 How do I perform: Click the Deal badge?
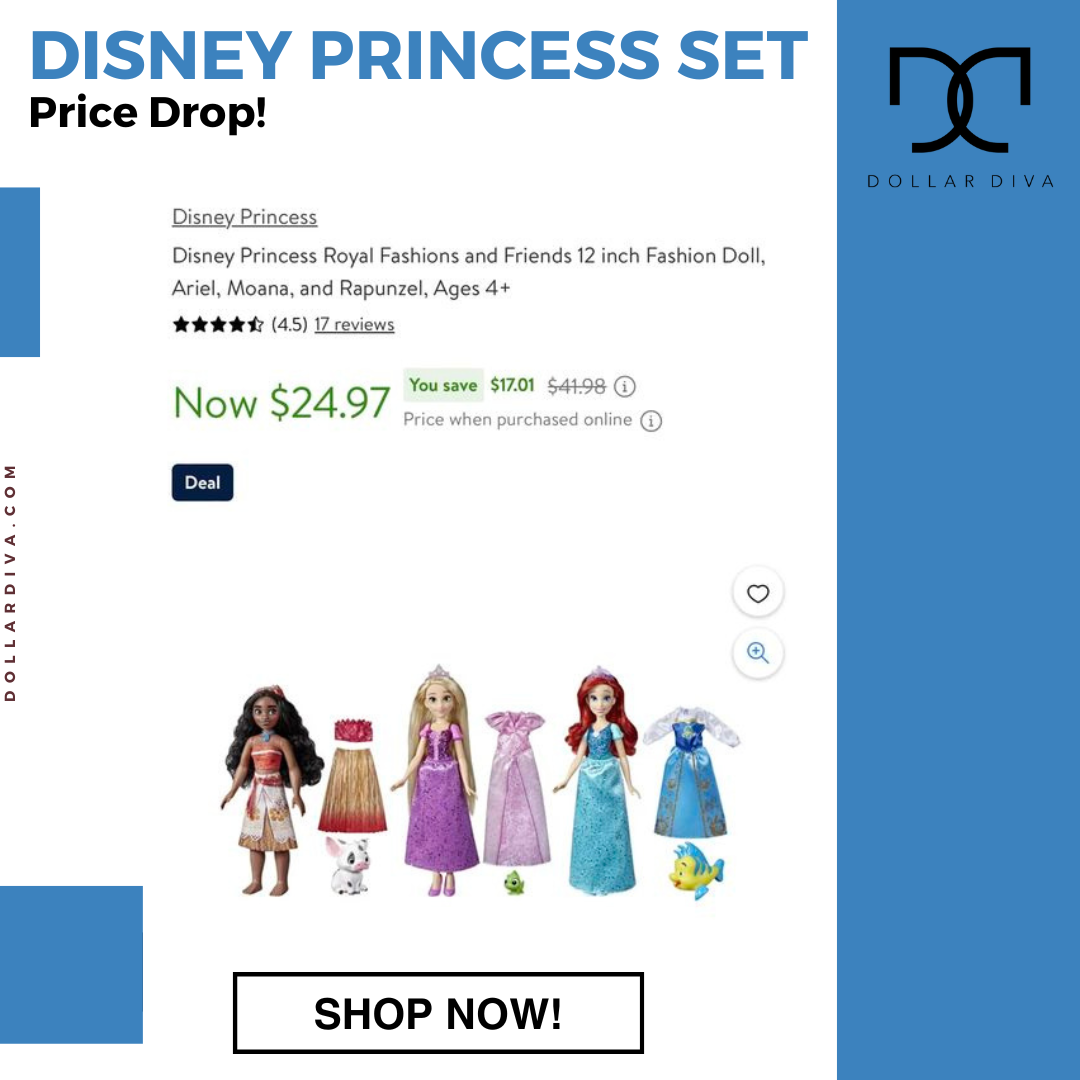coord(202,482)
